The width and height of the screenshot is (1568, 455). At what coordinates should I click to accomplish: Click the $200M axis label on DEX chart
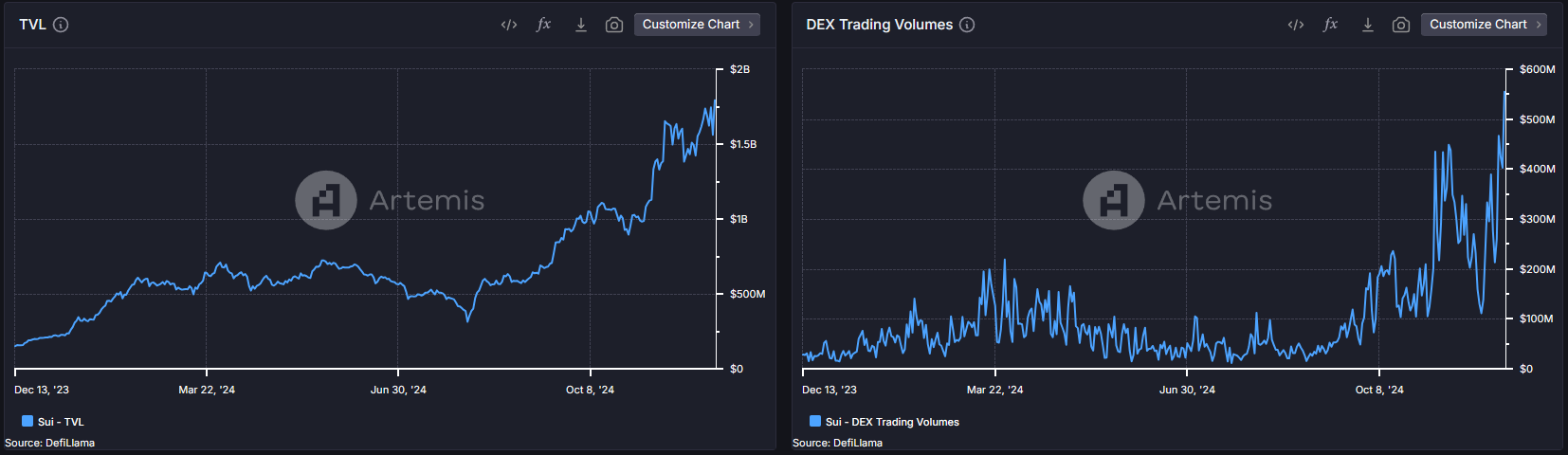(x=1537, y=269)
